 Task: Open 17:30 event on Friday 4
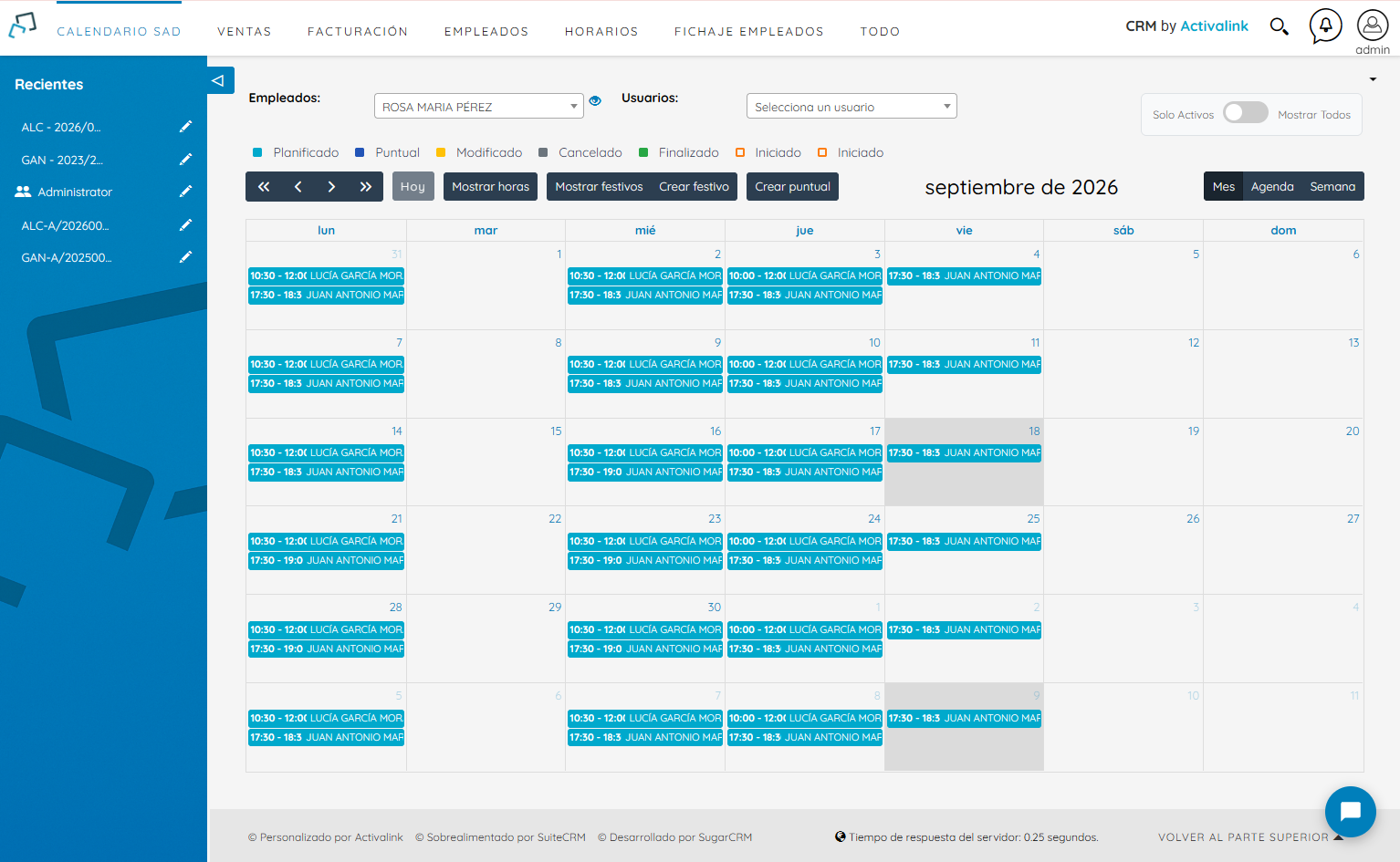point(965,275)
